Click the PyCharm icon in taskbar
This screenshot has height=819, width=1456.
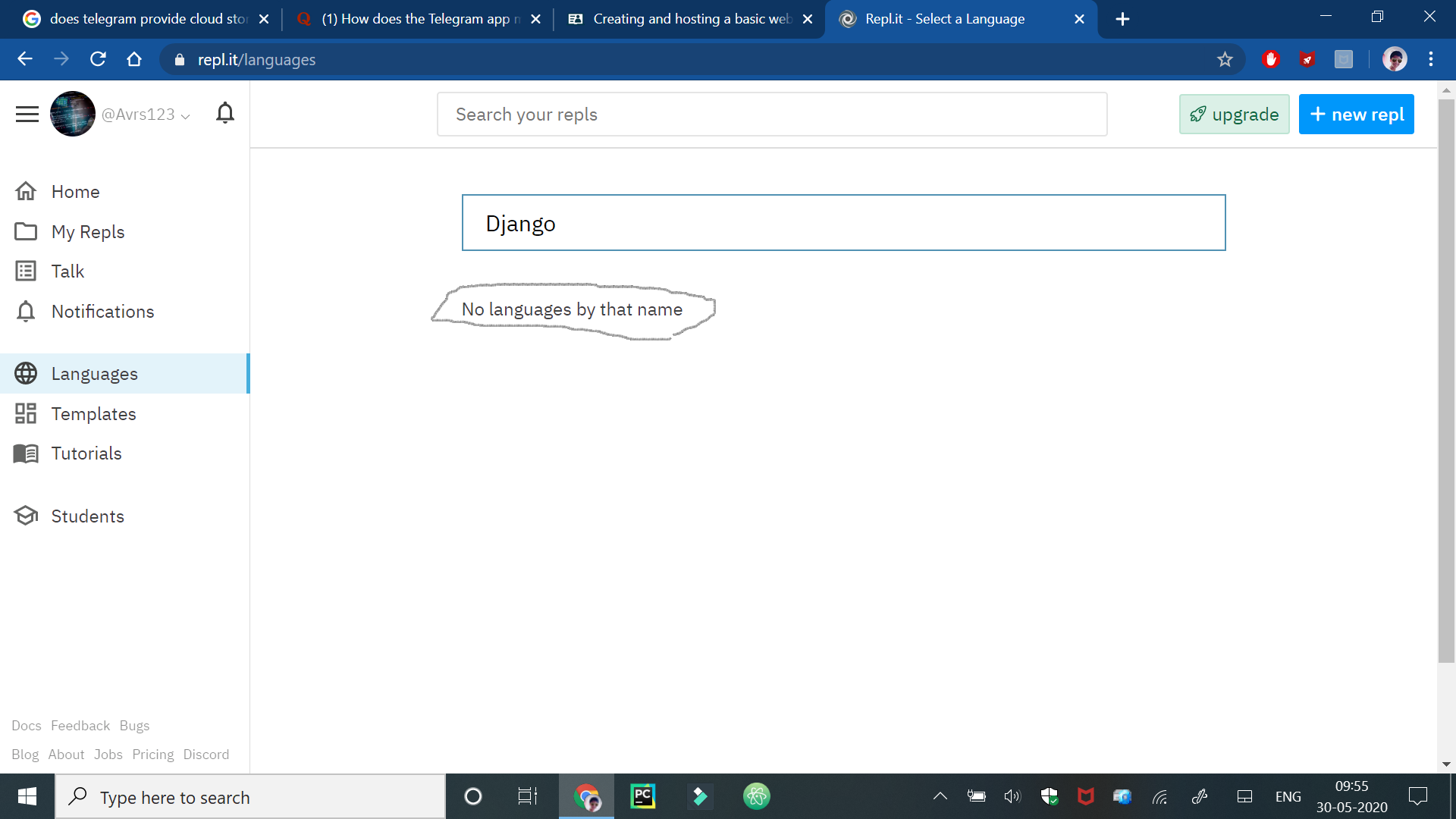click(642, 796)
